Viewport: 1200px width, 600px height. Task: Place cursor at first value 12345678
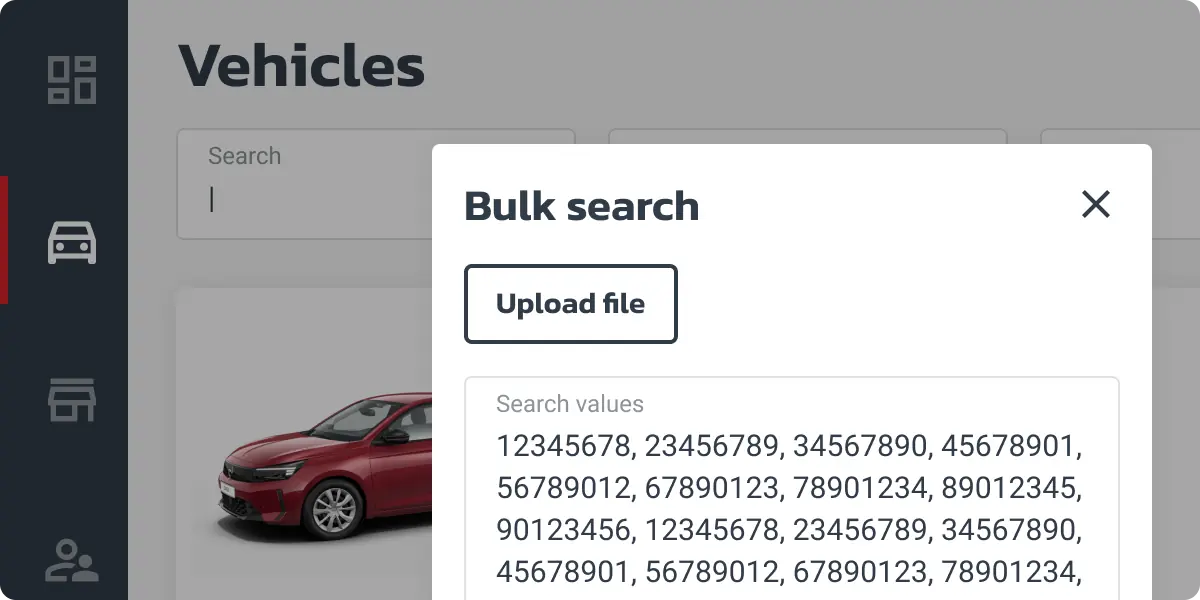point(563,446)
